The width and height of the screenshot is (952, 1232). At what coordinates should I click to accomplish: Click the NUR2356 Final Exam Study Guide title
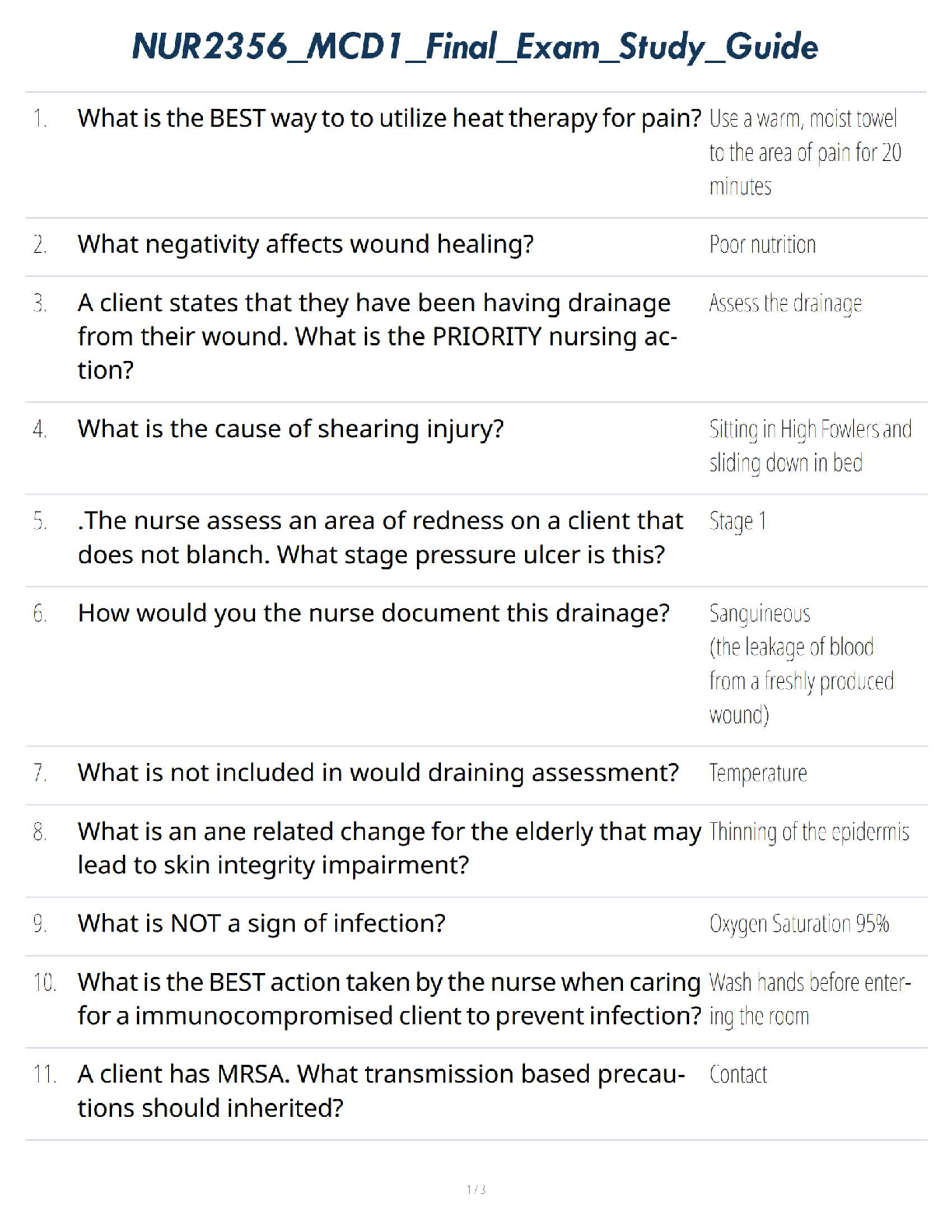pos(475,47)
